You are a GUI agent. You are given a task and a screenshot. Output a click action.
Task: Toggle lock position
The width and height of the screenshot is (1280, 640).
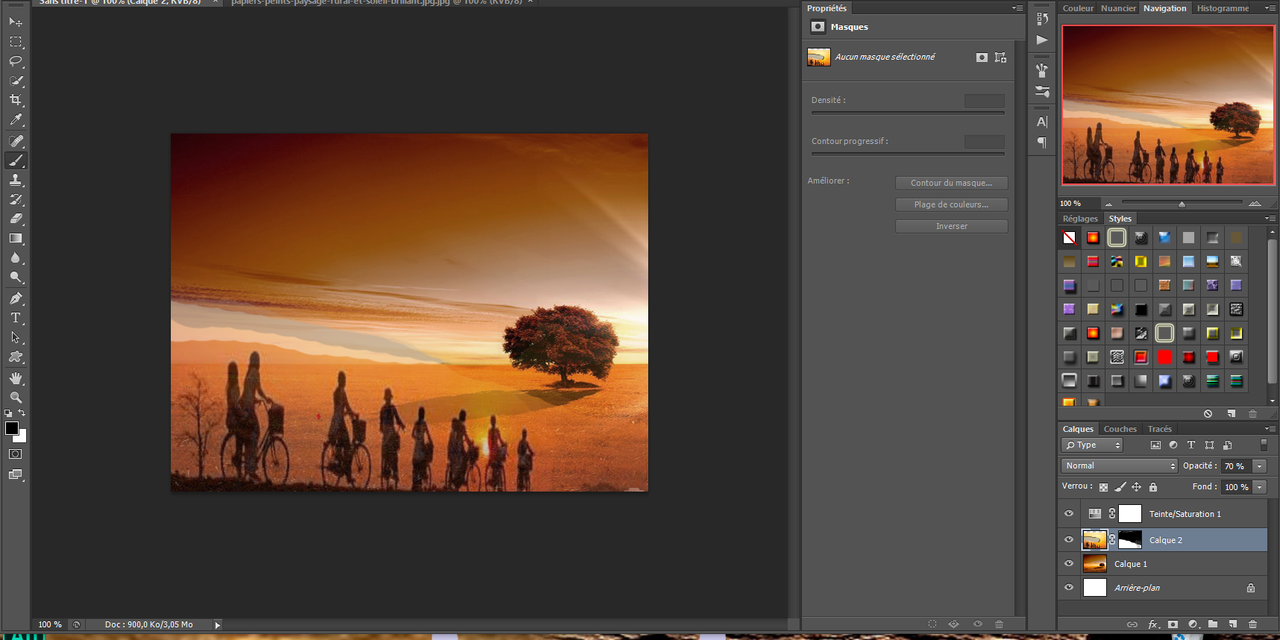pos(1136,487)
